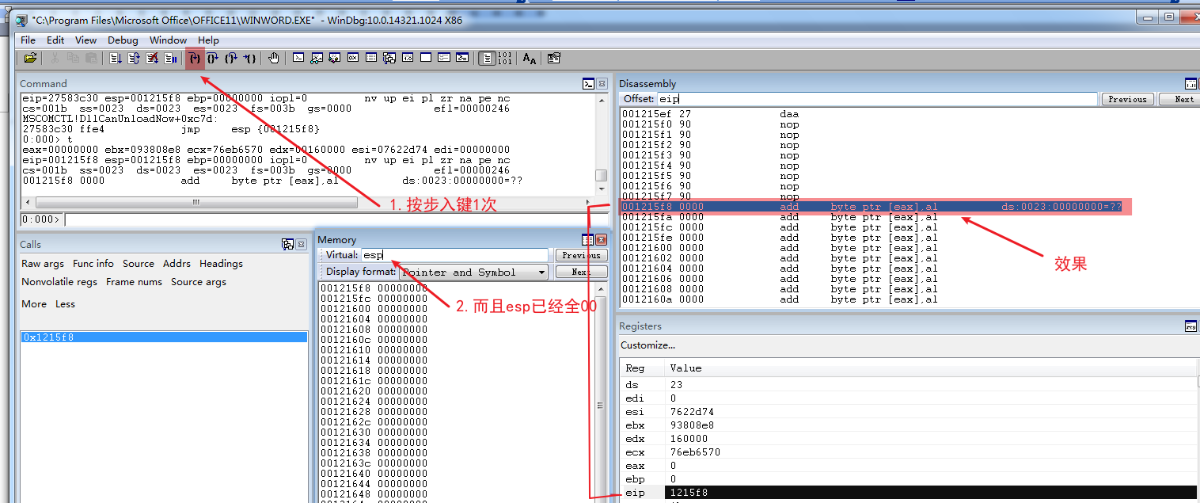Click the Virtual address field in Memory

tap(454, 256)
